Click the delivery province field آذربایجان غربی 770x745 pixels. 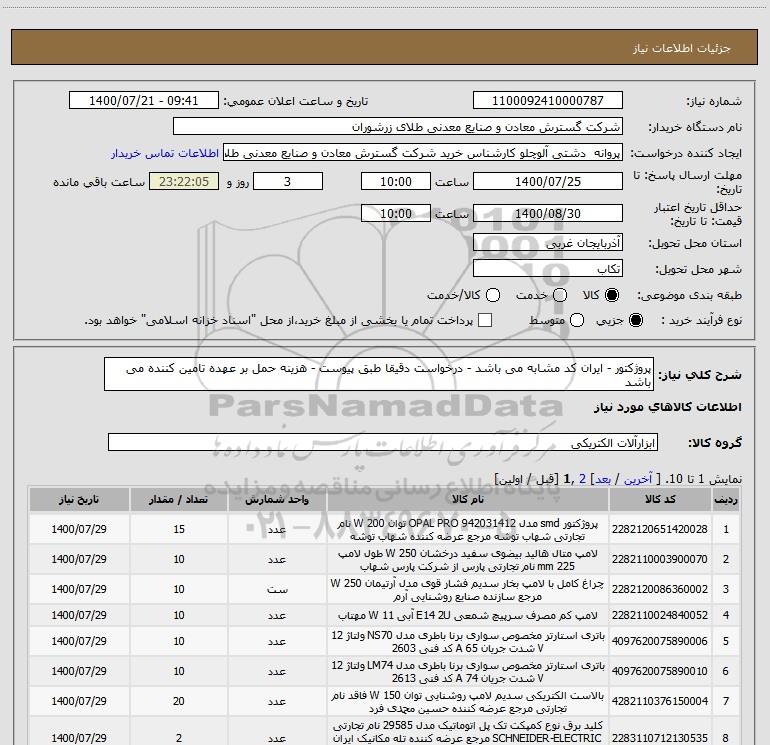[548, 243]
